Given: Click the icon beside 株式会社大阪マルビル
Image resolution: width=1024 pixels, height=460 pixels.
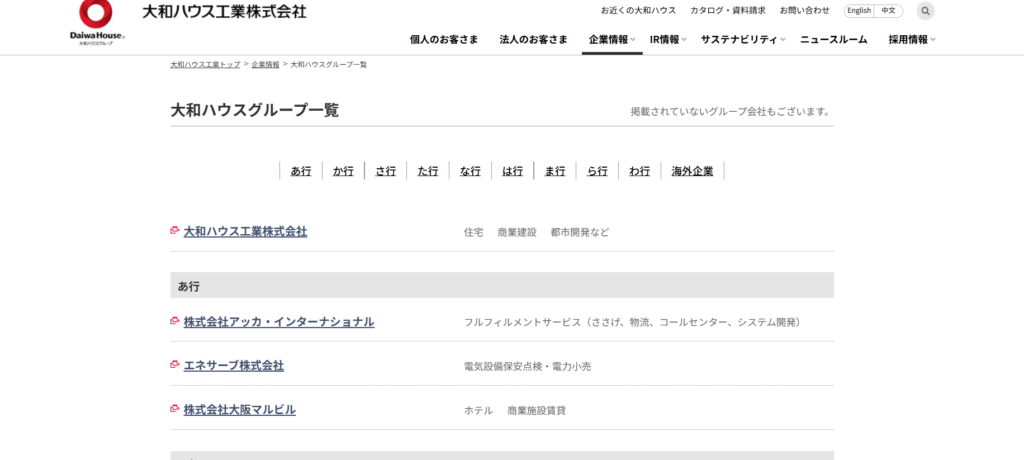Looking at the screenshot, I should [175, 409].
